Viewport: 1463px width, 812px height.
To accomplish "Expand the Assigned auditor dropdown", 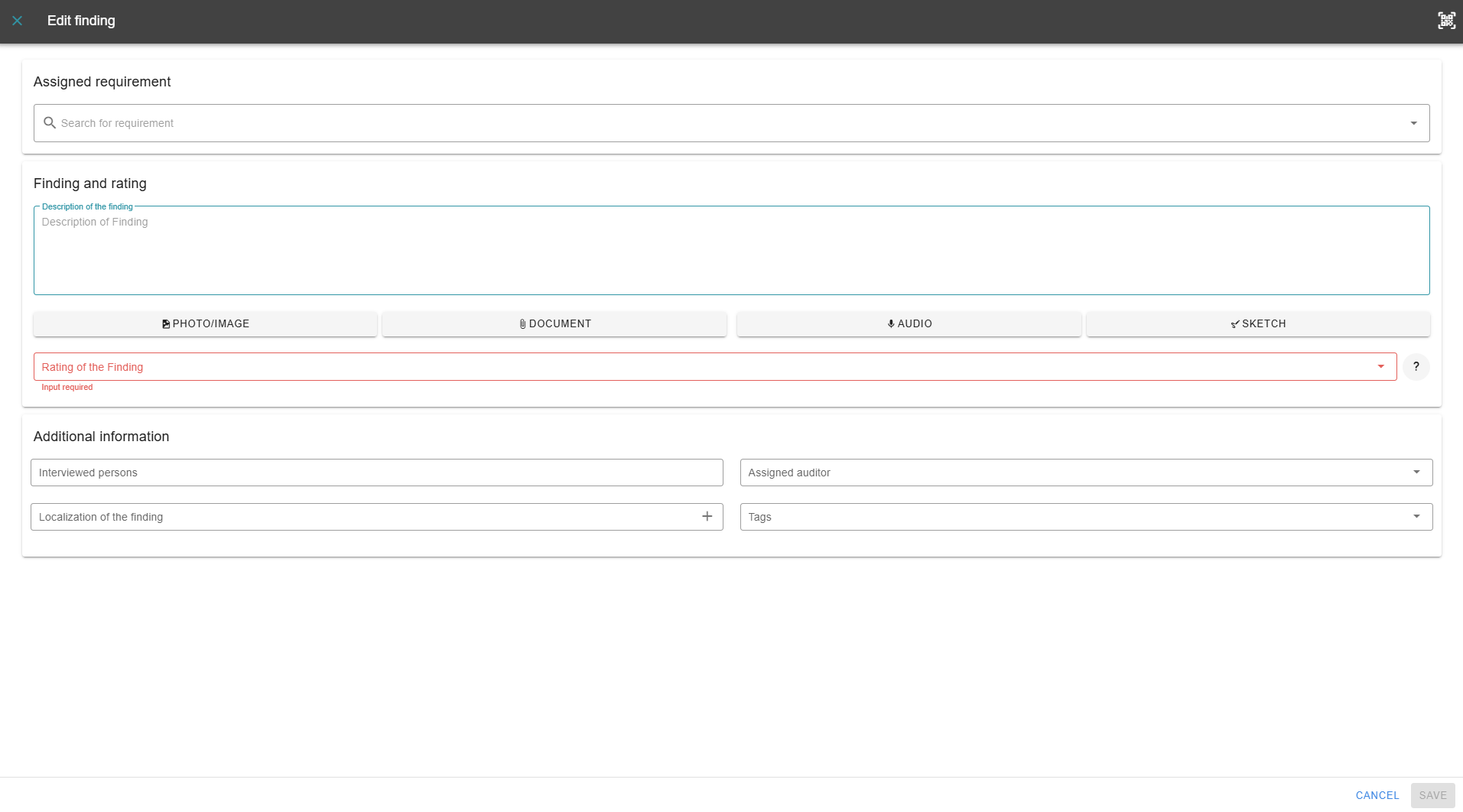I will click(x=1416, y=473).
